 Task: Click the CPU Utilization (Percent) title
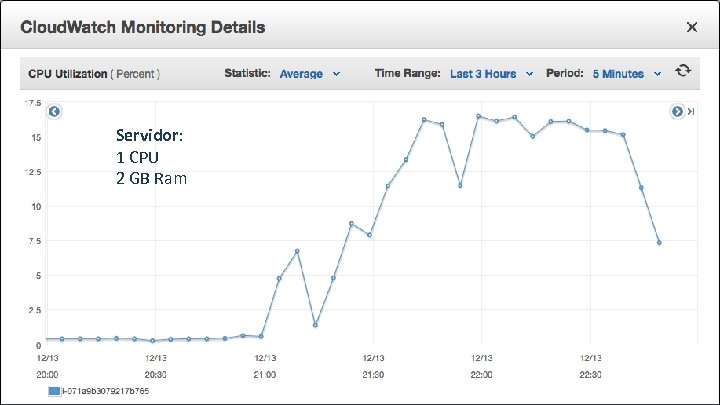[94, 74]
